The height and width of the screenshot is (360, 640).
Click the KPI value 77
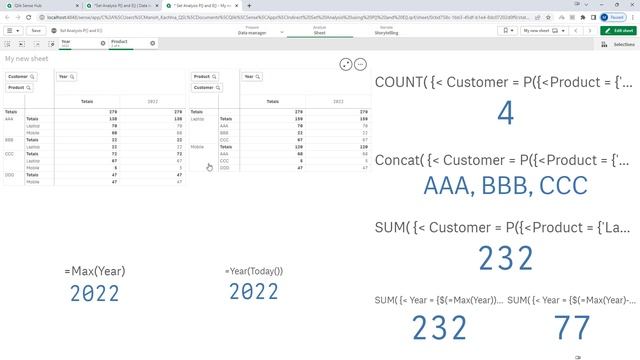[x=571, y=327]
